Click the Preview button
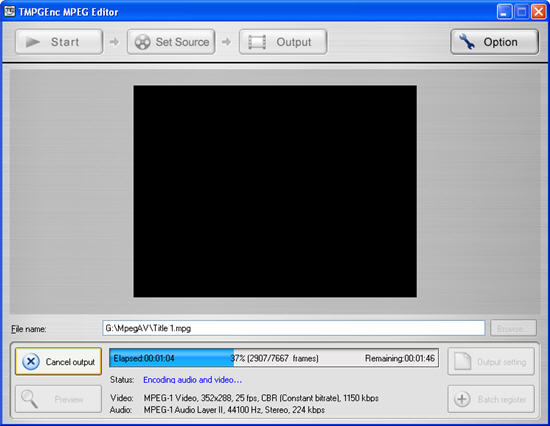This screenshot has height=426, width=550. click(x=58, y=399)
